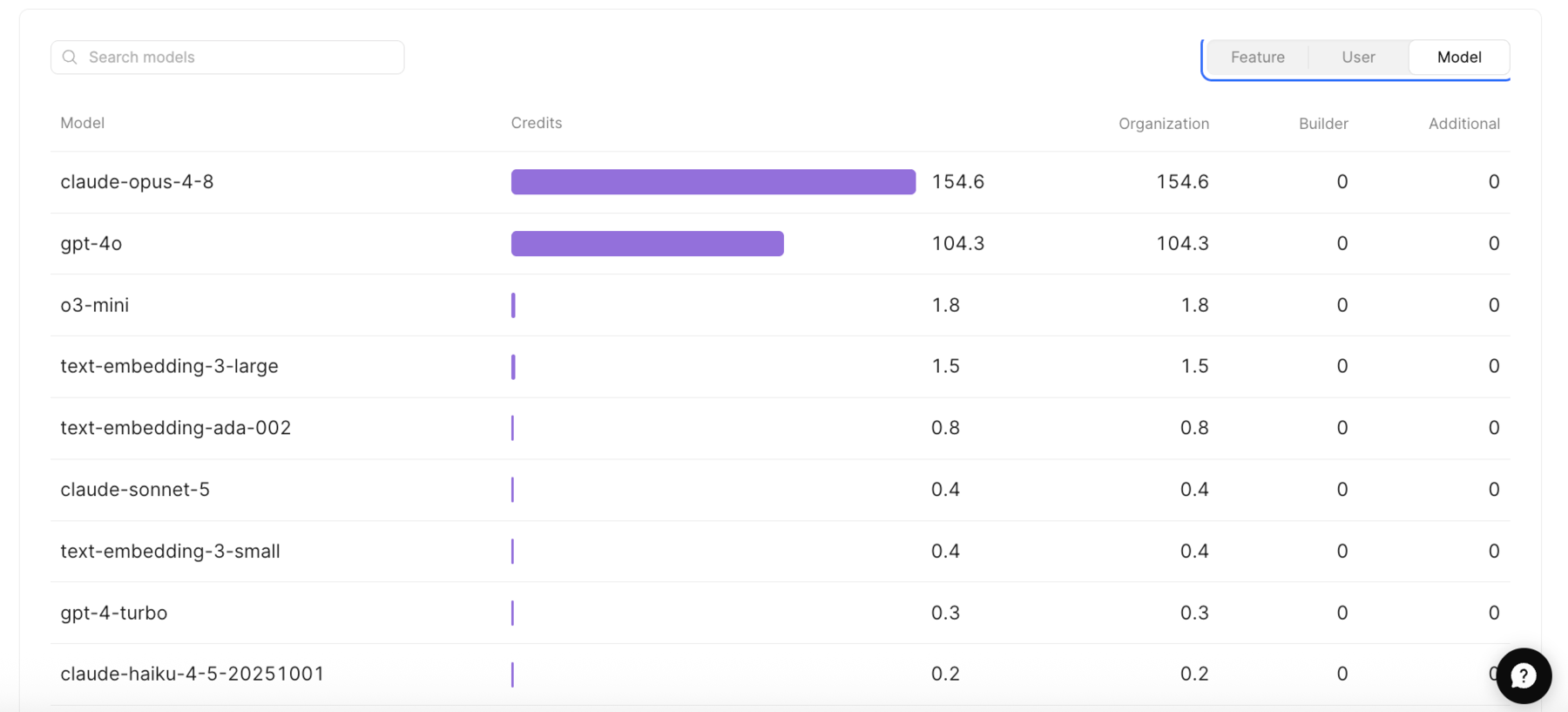Click the magnifier icon in search box

(70, 58)
